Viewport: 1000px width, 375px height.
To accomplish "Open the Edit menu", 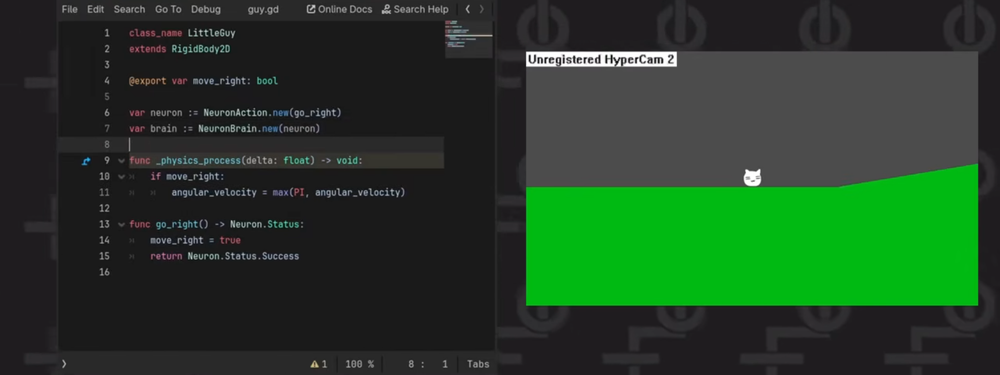I will coord(96,10).
